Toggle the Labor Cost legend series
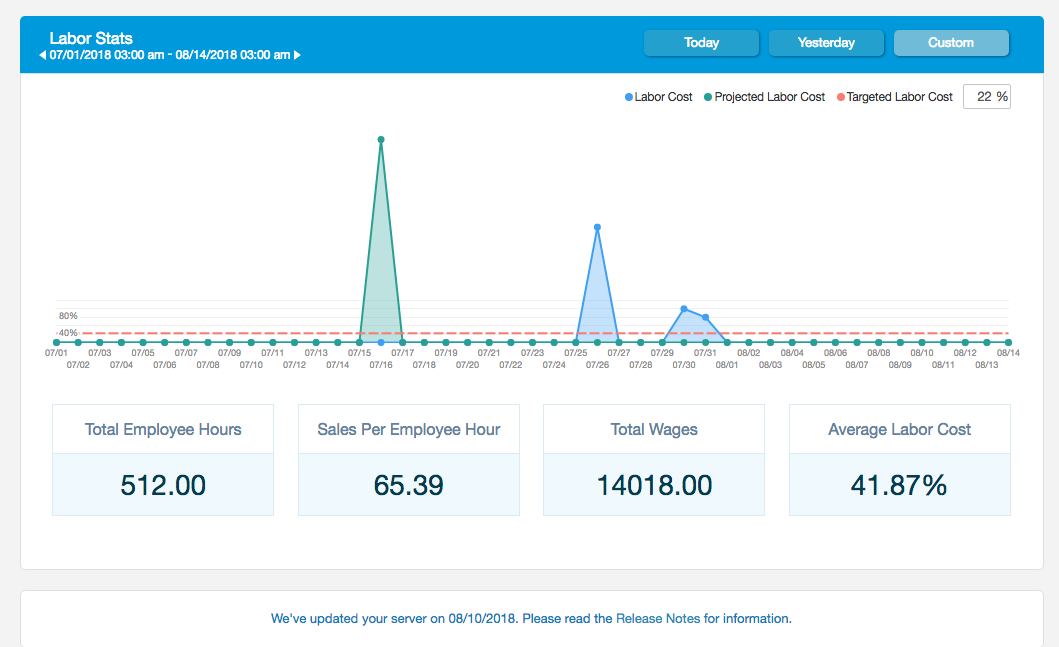 tap(658, 97)
